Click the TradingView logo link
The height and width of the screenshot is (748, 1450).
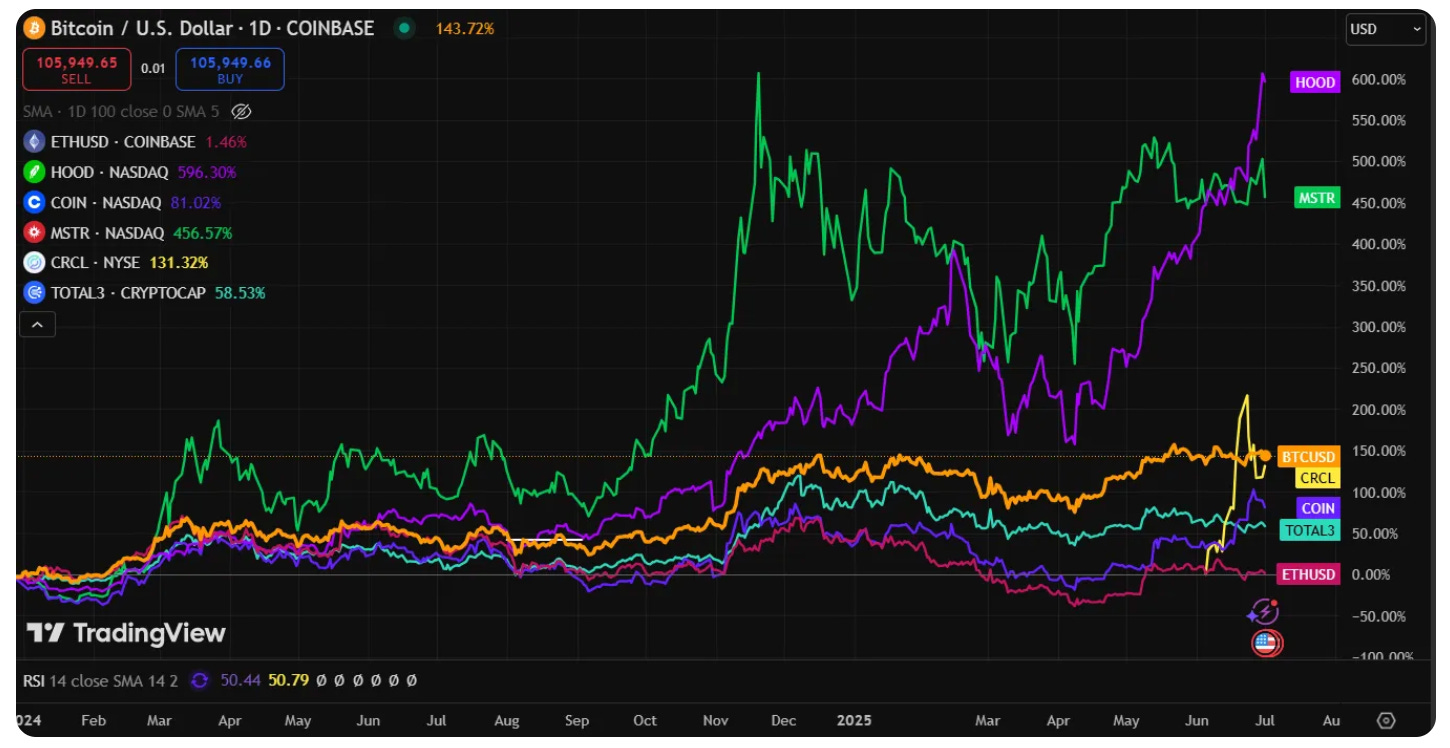point(126,633)
